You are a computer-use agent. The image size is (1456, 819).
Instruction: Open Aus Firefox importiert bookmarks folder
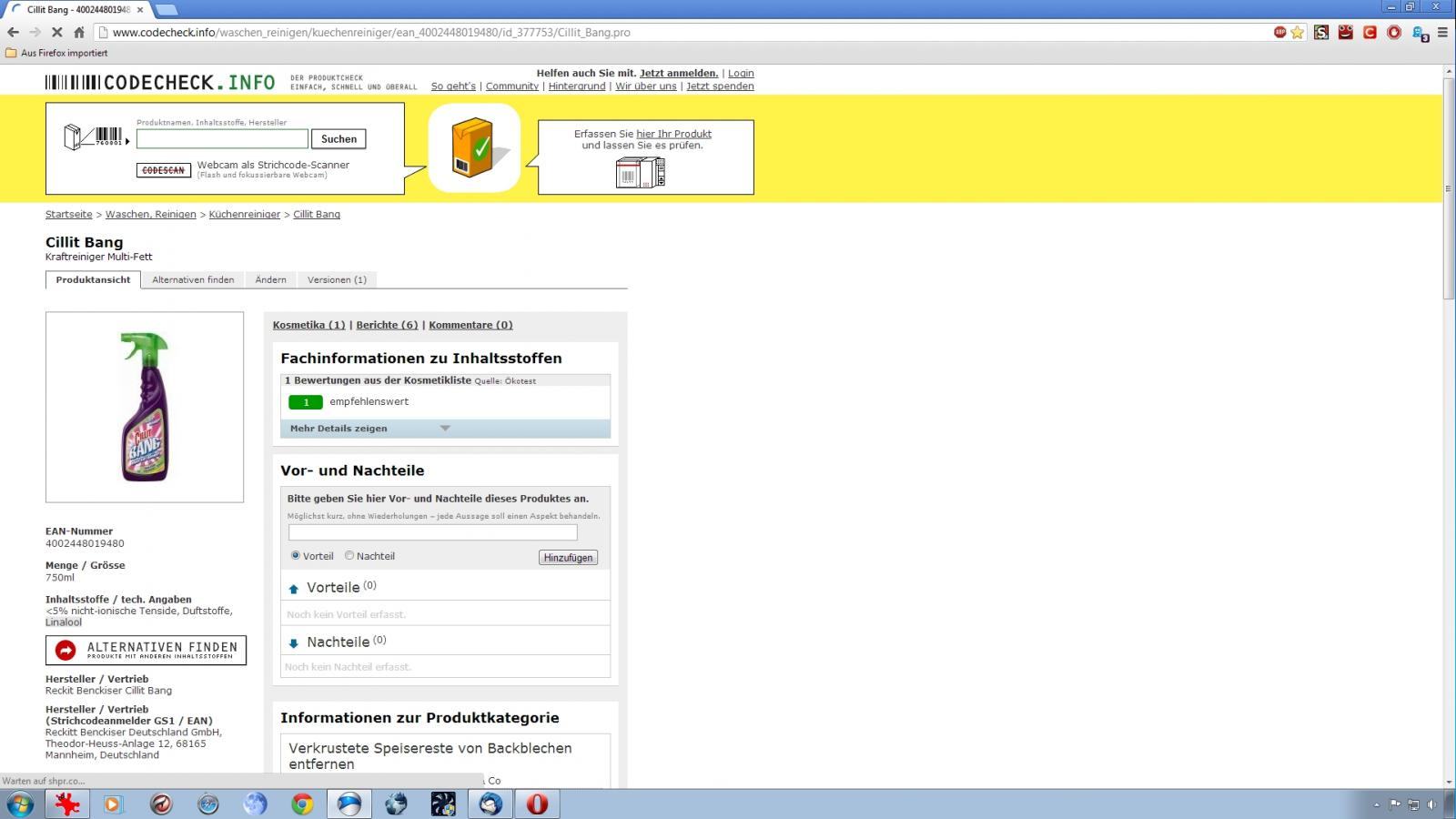(x=56, y=53)
